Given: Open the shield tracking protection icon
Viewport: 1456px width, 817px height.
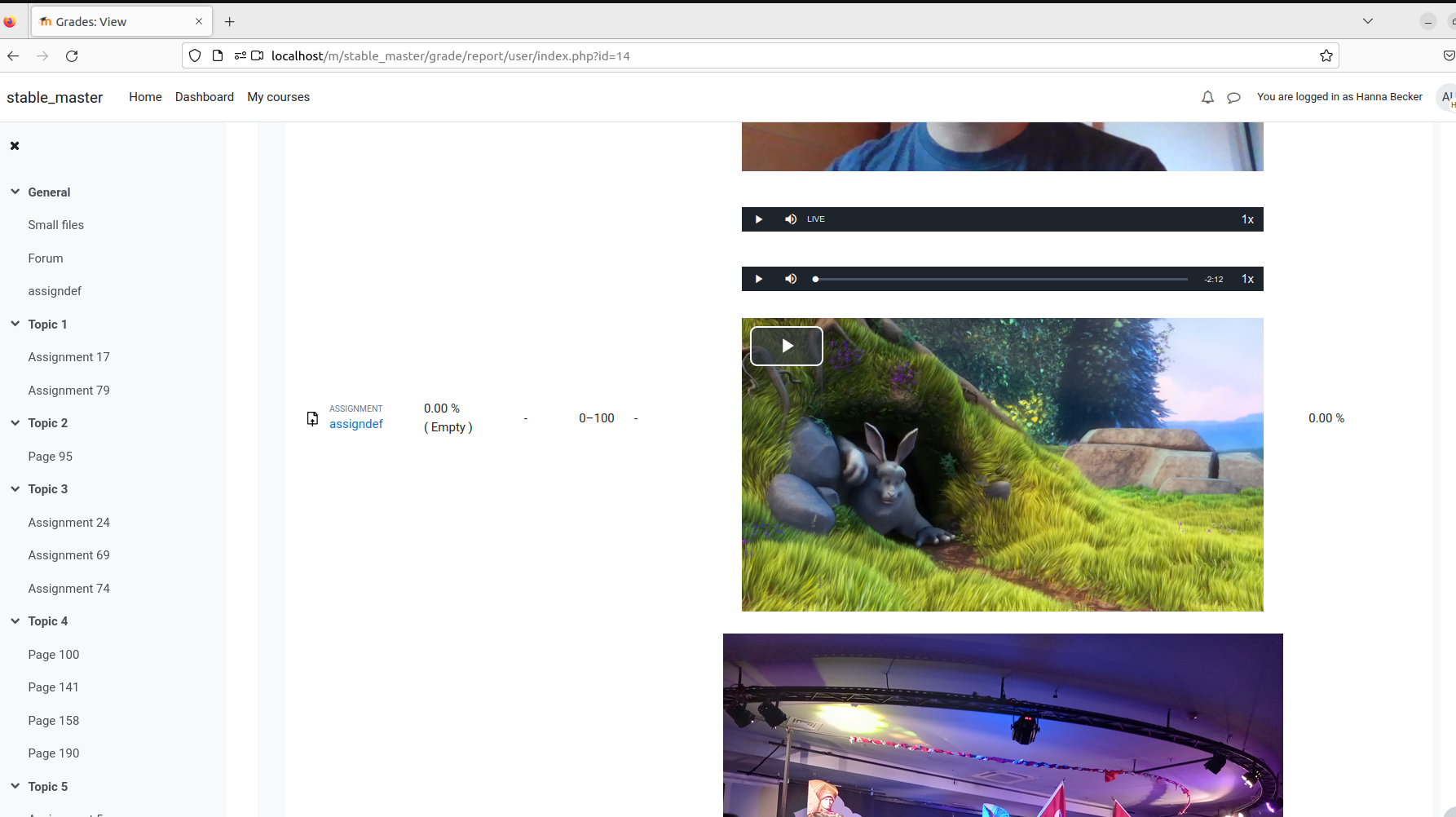Looking at the screenshot, I should (x=194, y=55).
